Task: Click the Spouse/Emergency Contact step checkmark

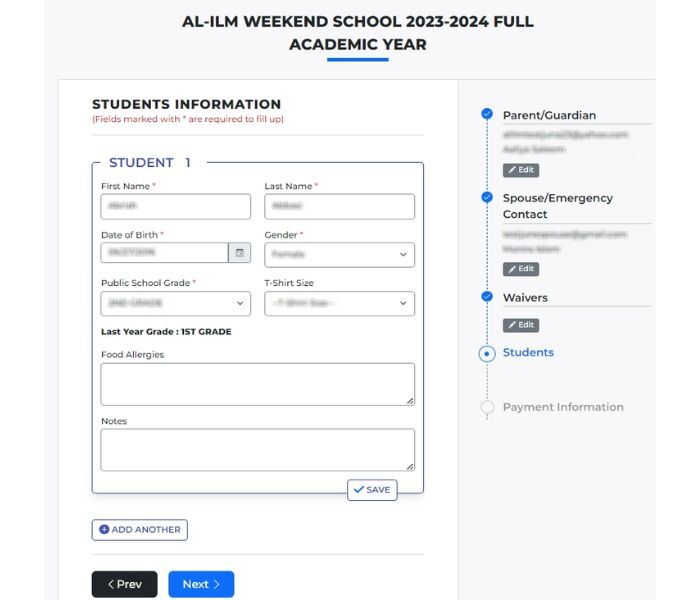Action: [487, 197]
